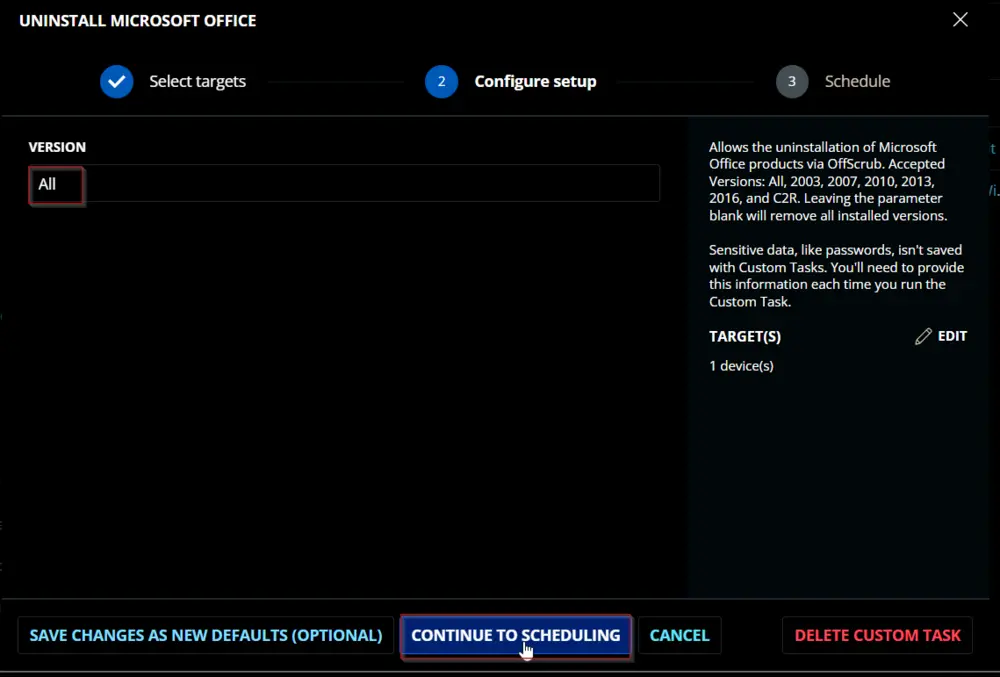Click the Uninstall Microsoft Office title
Viewport: 1000px width, 677px height.
point(138,20)
